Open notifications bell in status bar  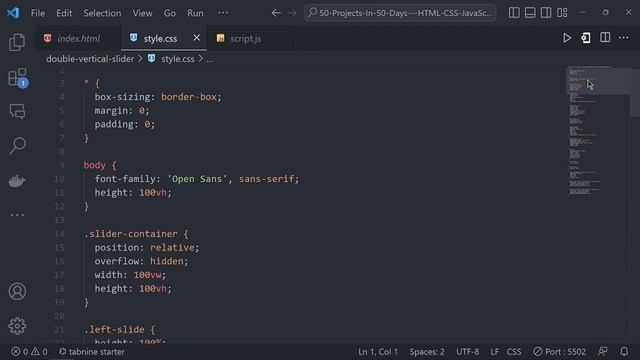pos(624,351)
